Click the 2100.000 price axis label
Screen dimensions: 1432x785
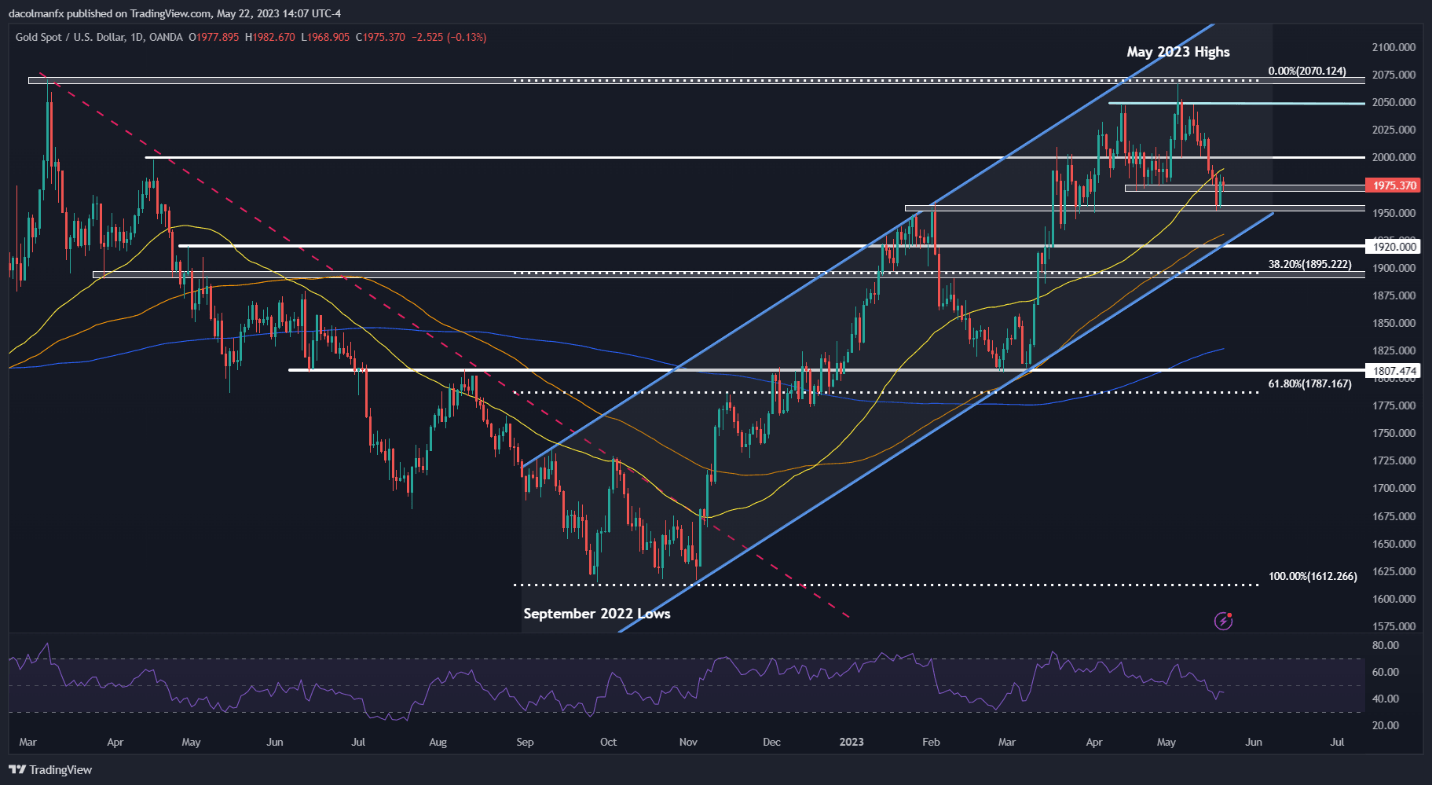tap(1394, 47)
